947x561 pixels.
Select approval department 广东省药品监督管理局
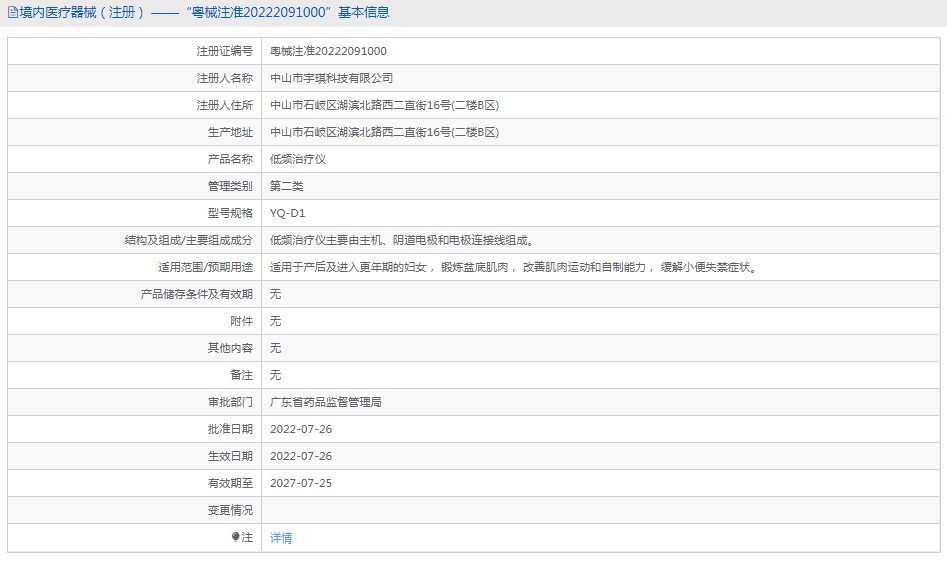tap(326, 402)
